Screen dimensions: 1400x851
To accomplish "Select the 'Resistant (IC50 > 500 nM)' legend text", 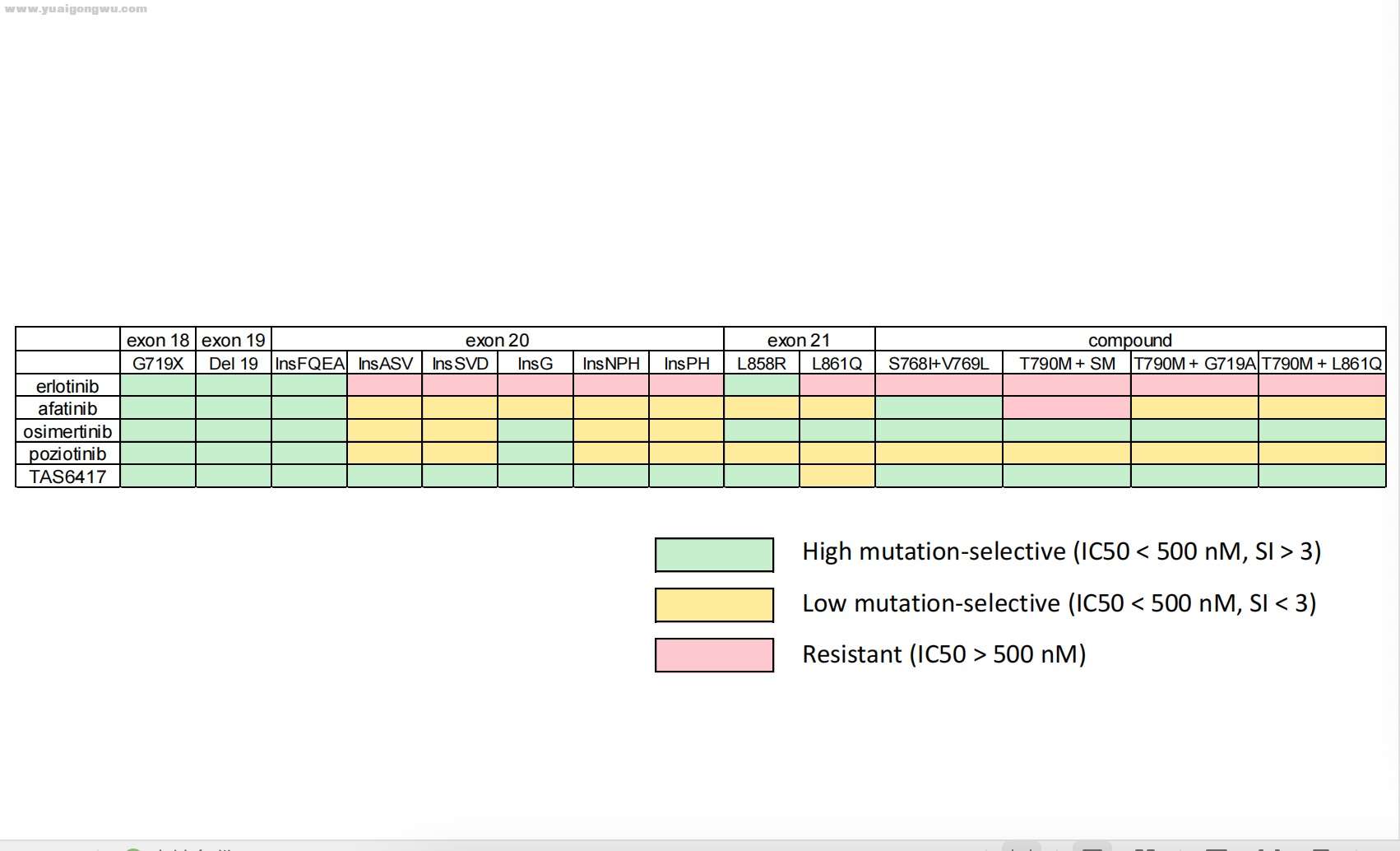I will pyautogui.click(x=944, y=654).
